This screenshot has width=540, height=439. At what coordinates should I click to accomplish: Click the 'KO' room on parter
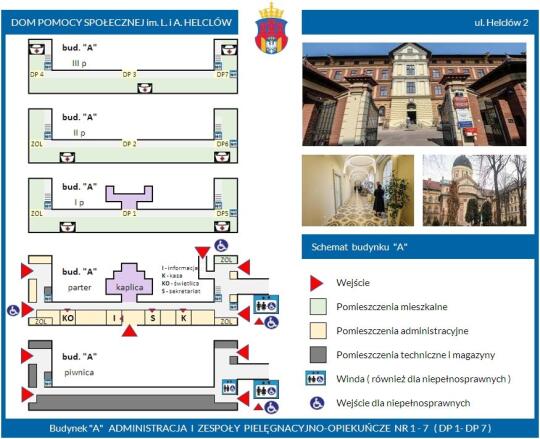[x=68, y=317]
